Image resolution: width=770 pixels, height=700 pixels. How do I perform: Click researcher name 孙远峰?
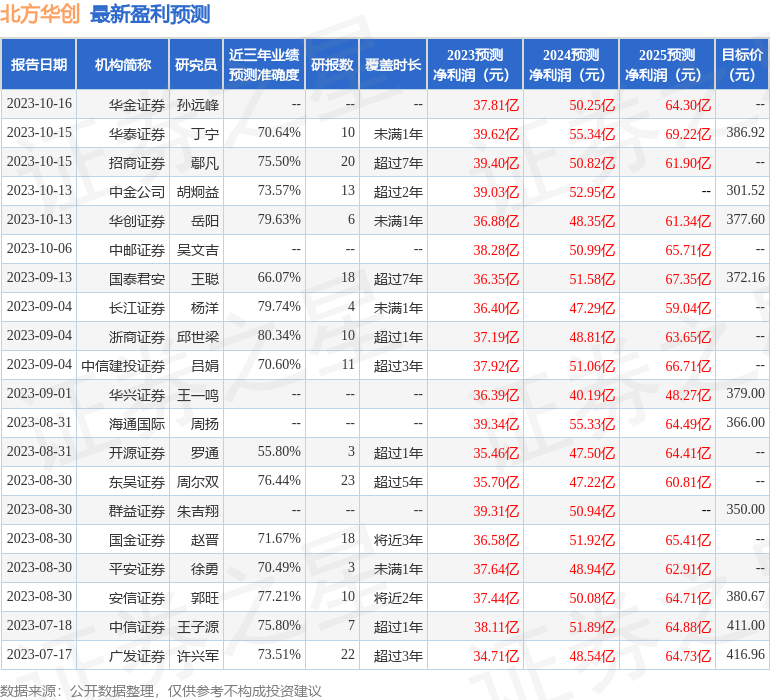pyautogui.click(x=197, y=105)
